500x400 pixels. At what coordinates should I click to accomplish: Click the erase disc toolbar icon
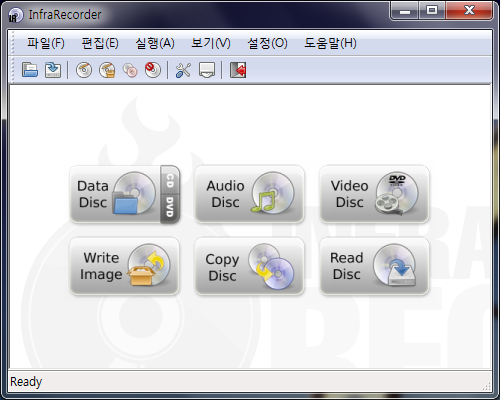point(153,70)
